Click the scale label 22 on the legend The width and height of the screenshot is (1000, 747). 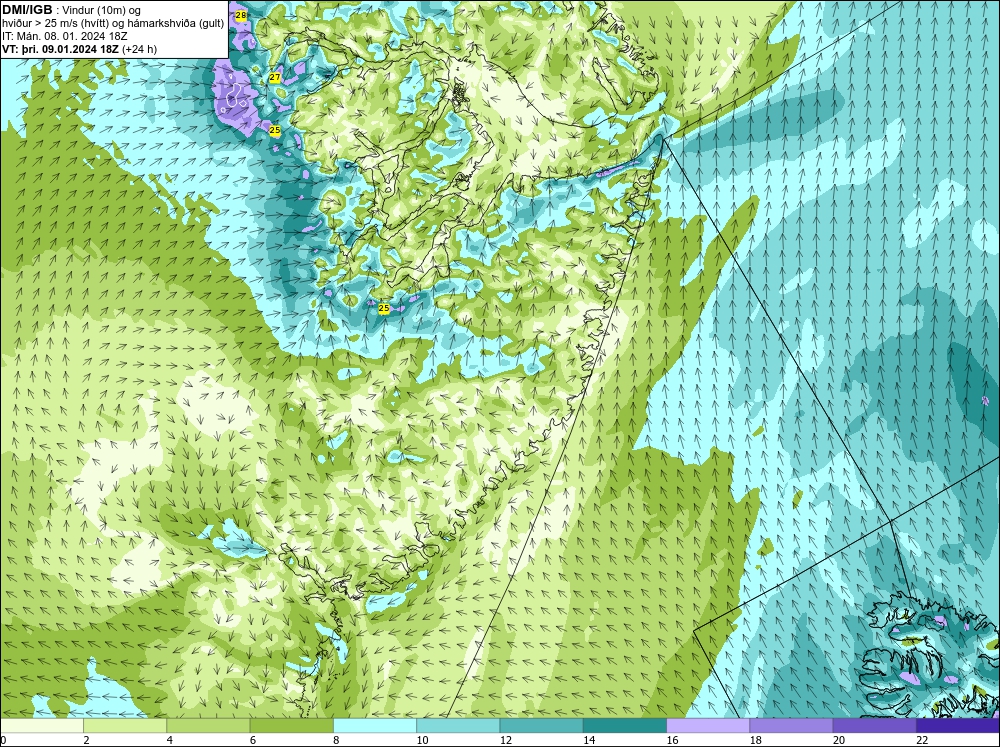[922, 740]
